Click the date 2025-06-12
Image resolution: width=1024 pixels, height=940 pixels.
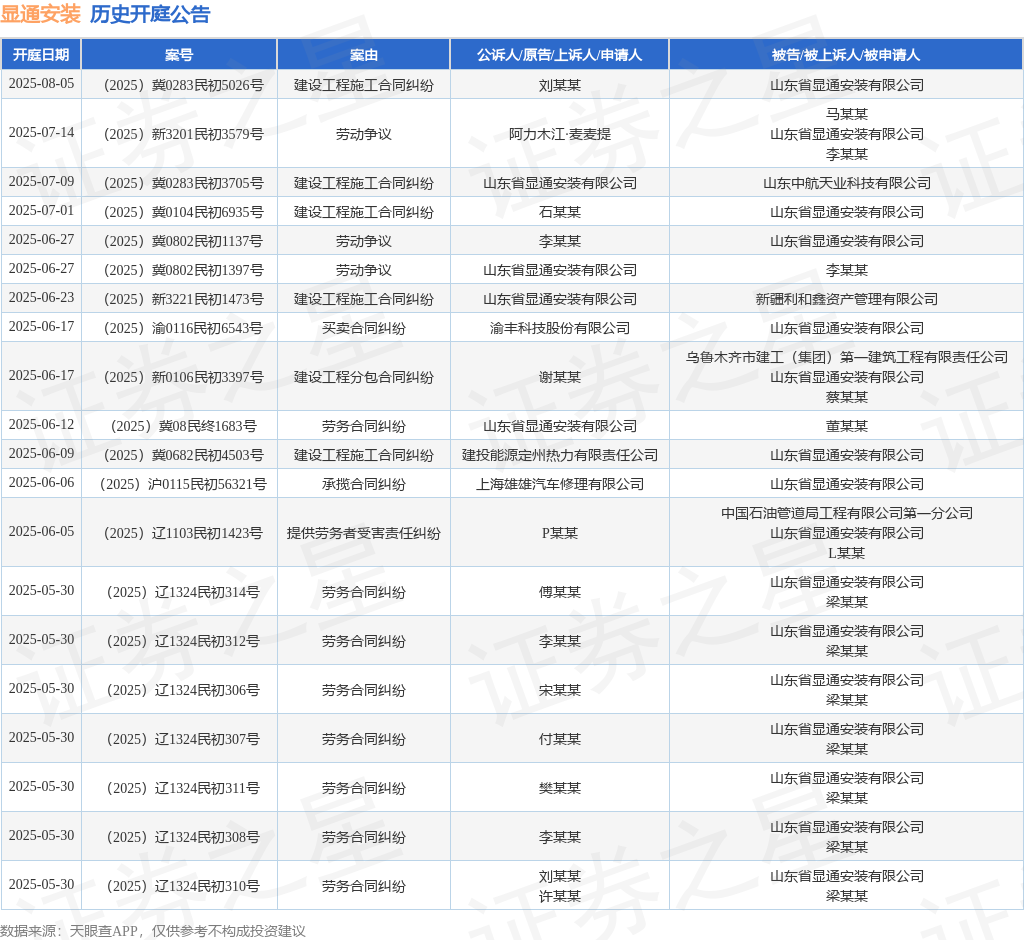point(41,425)
